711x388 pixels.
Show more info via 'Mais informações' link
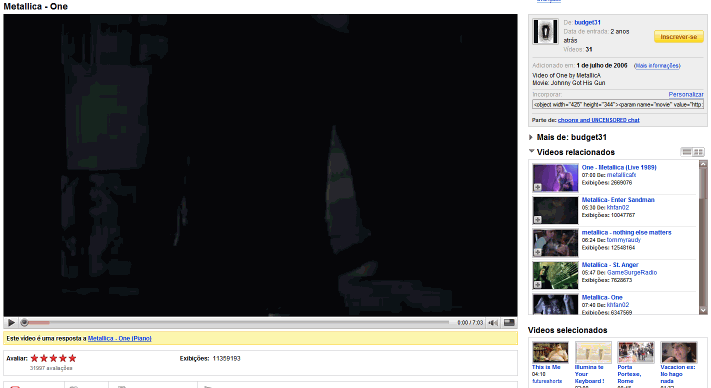[657, 66]
